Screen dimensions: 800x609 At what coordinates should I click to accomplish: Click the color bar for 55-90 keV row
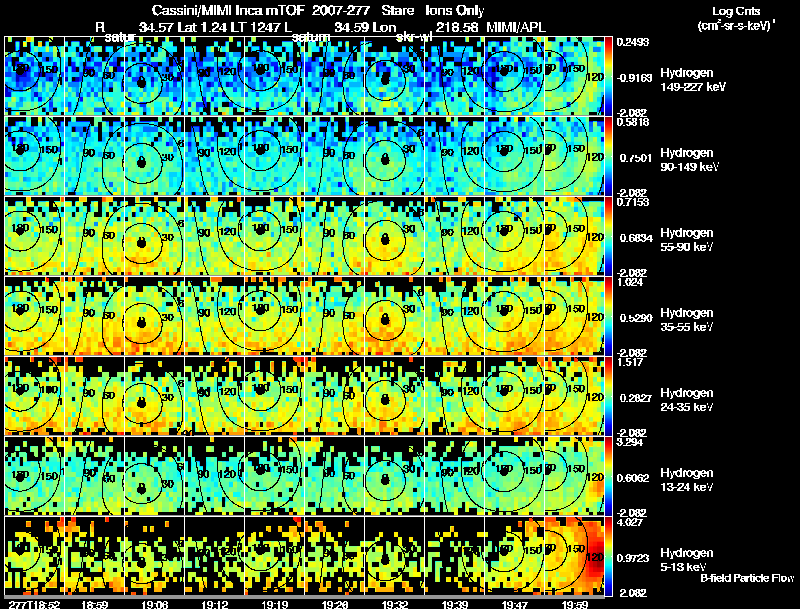point(609,236)
